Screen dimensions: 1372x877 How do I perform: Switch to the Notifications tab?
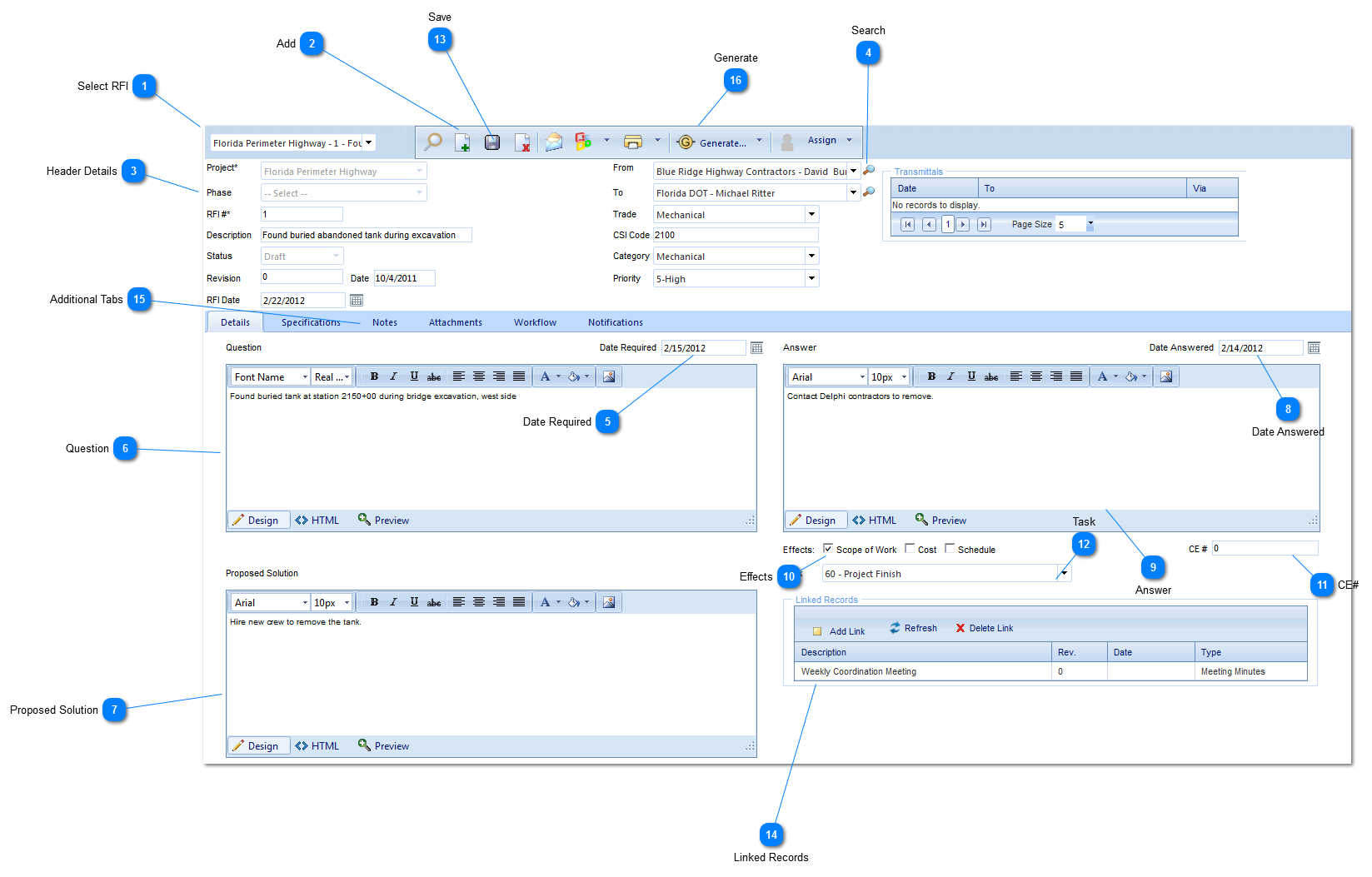click(616, 322)
